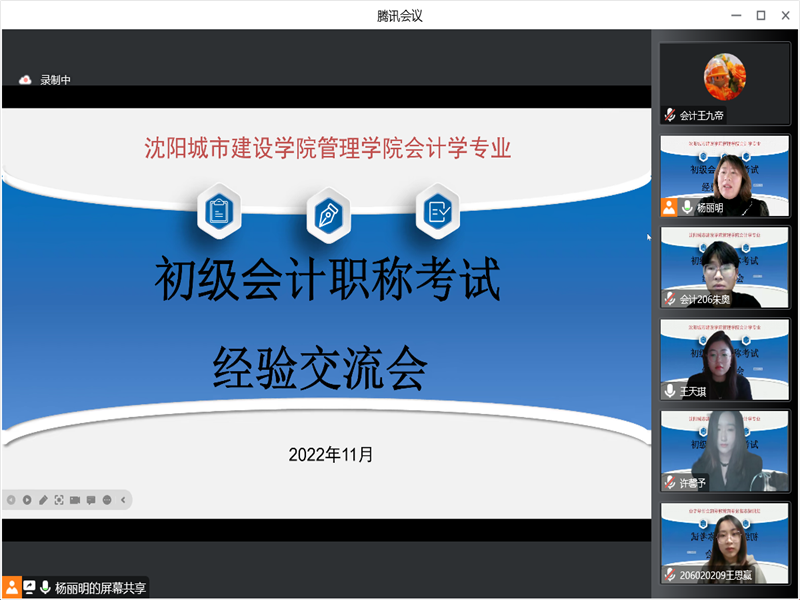Click the video camera icon in the toolbar
Image resolution: width=800 pixels, height=600 pixels.
[x=76, y=500]
